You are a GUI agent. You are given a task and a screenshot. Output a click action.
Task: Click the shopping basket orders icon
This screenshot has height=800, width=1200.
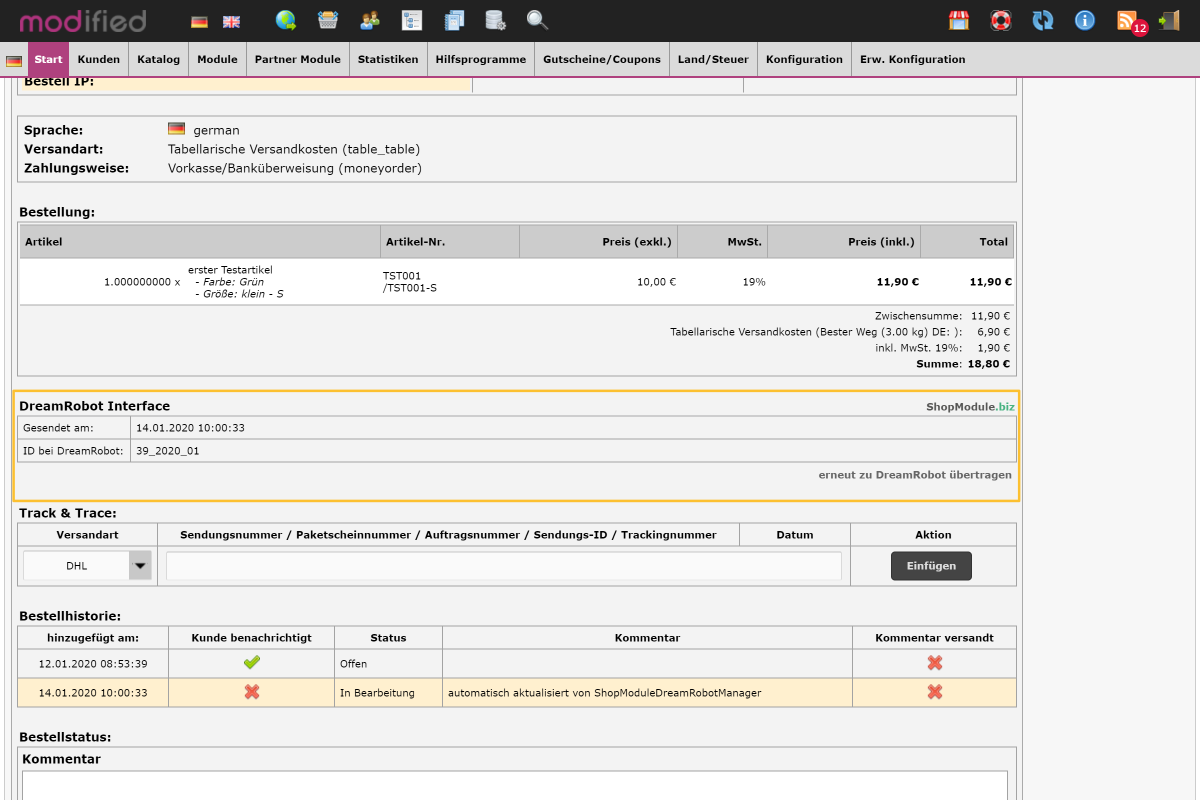tap(328, 20)
